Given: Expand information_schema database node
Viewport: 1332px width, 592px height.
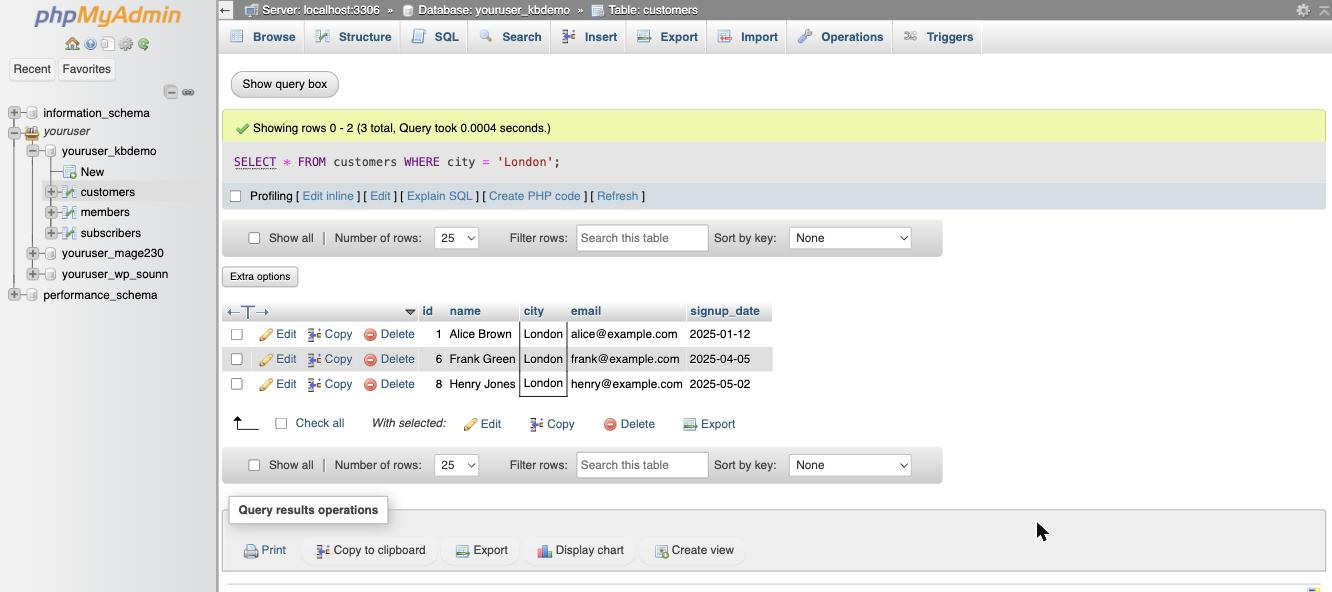Looking at the screenshot, I should 14,113.
